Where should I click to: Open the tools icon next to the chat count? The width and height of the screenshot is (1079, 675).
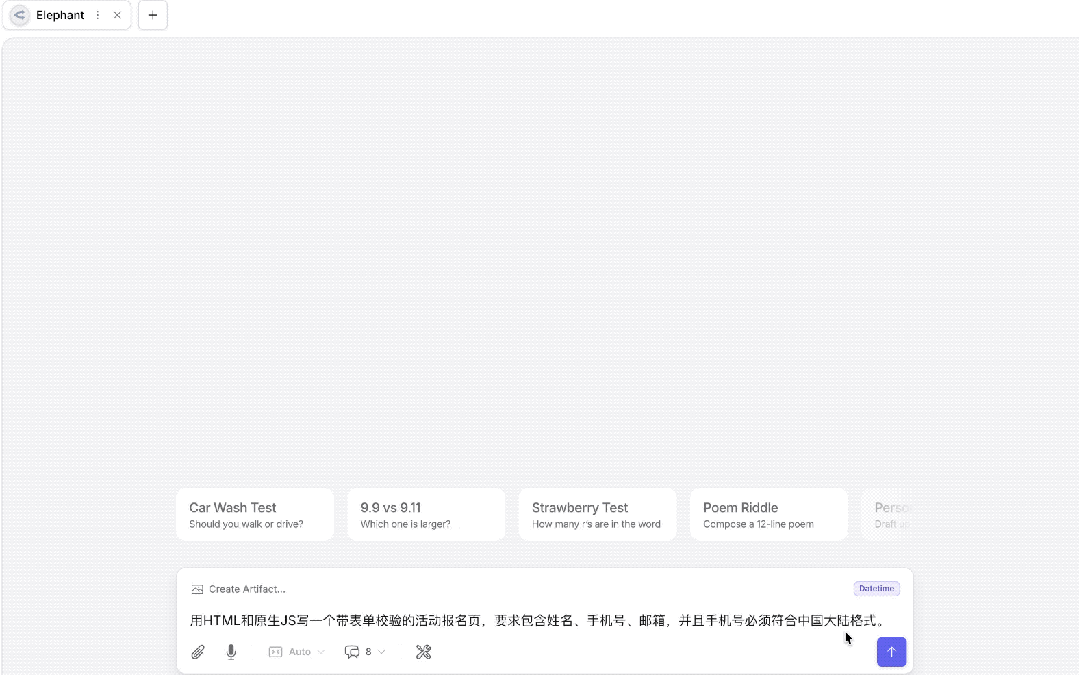[x=423, y=651]
